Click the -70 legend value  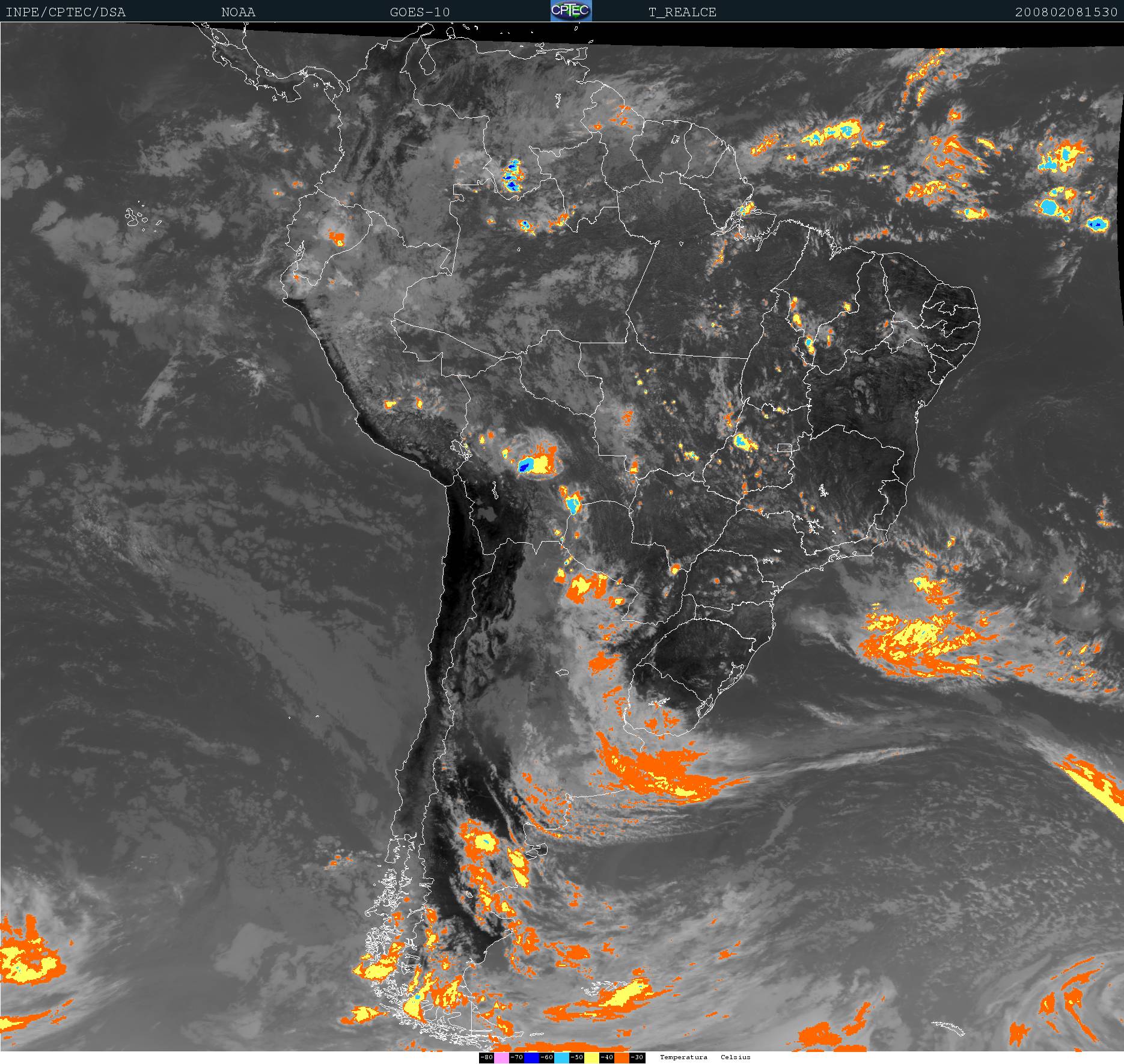tap(516, 1057)
